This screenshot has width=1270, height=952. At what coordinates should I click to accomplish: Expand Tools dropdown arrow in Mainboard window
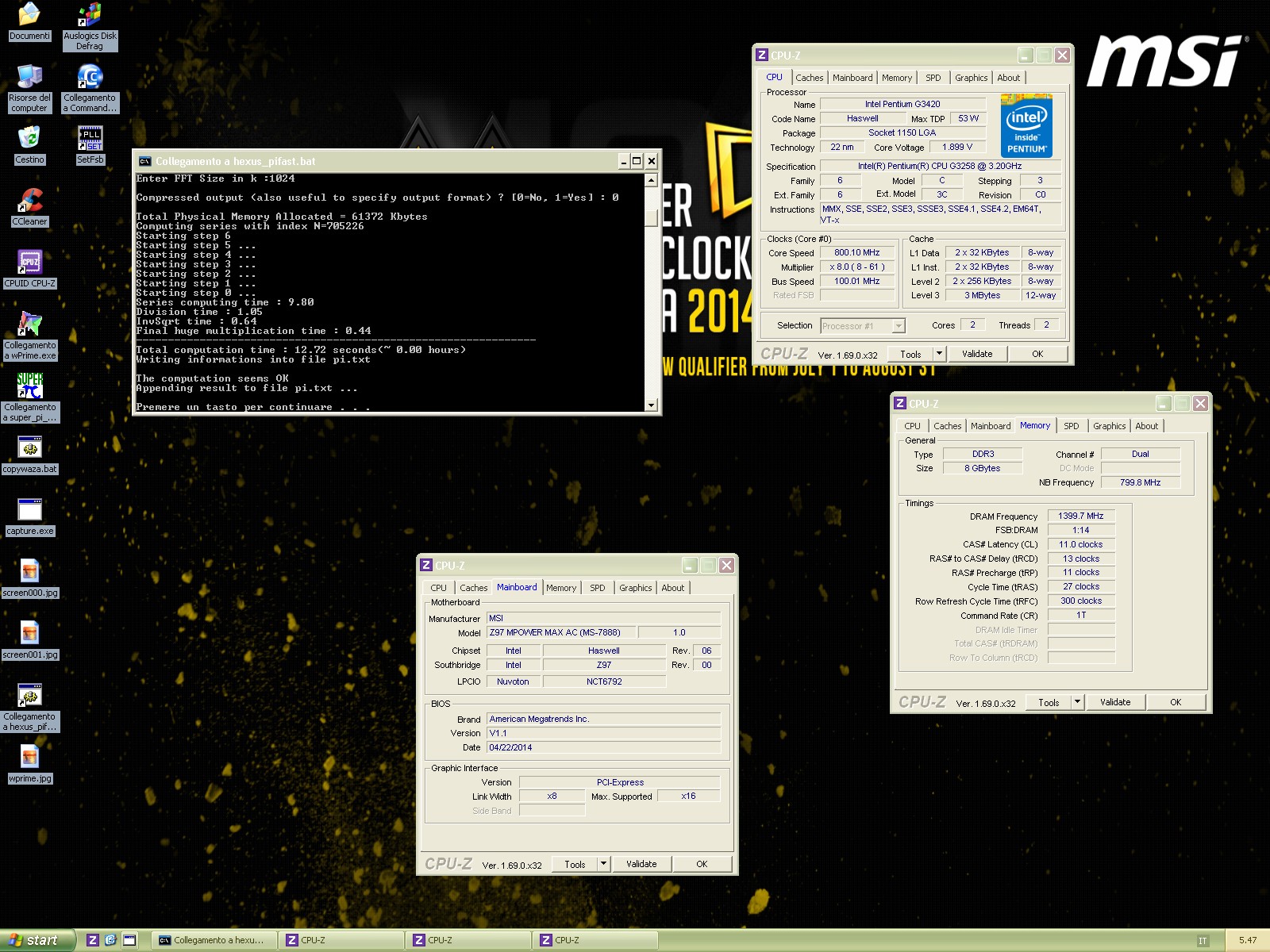click(603, 864)
